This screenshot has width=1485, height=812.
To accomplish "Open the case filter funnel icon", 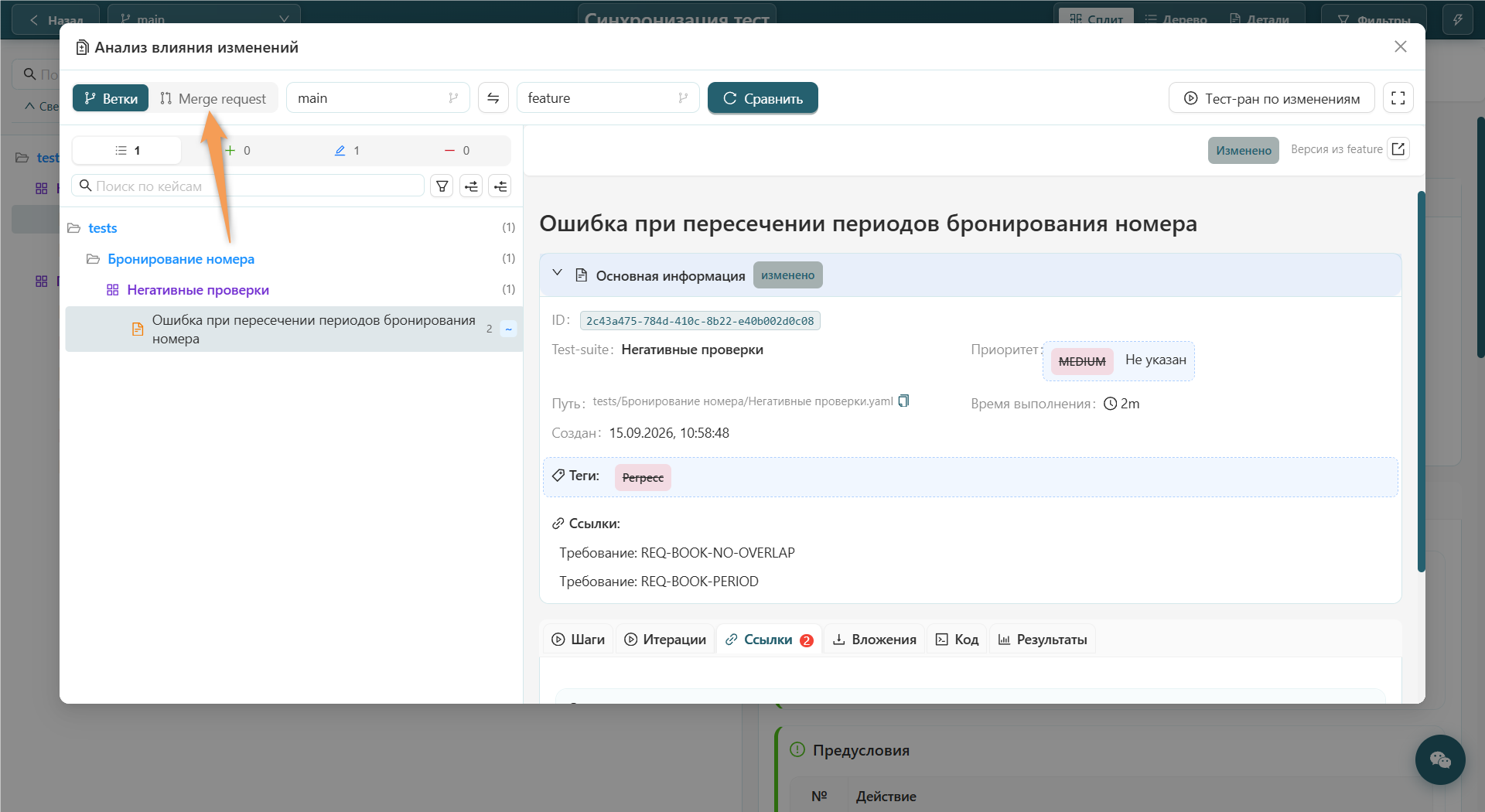I will (442, 186).
